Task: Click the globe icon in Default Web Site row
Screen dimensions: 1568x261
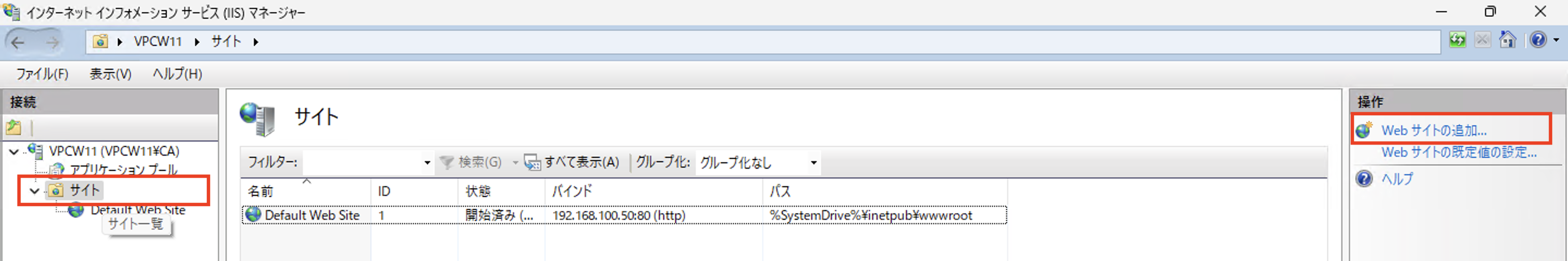Action: 253,215
